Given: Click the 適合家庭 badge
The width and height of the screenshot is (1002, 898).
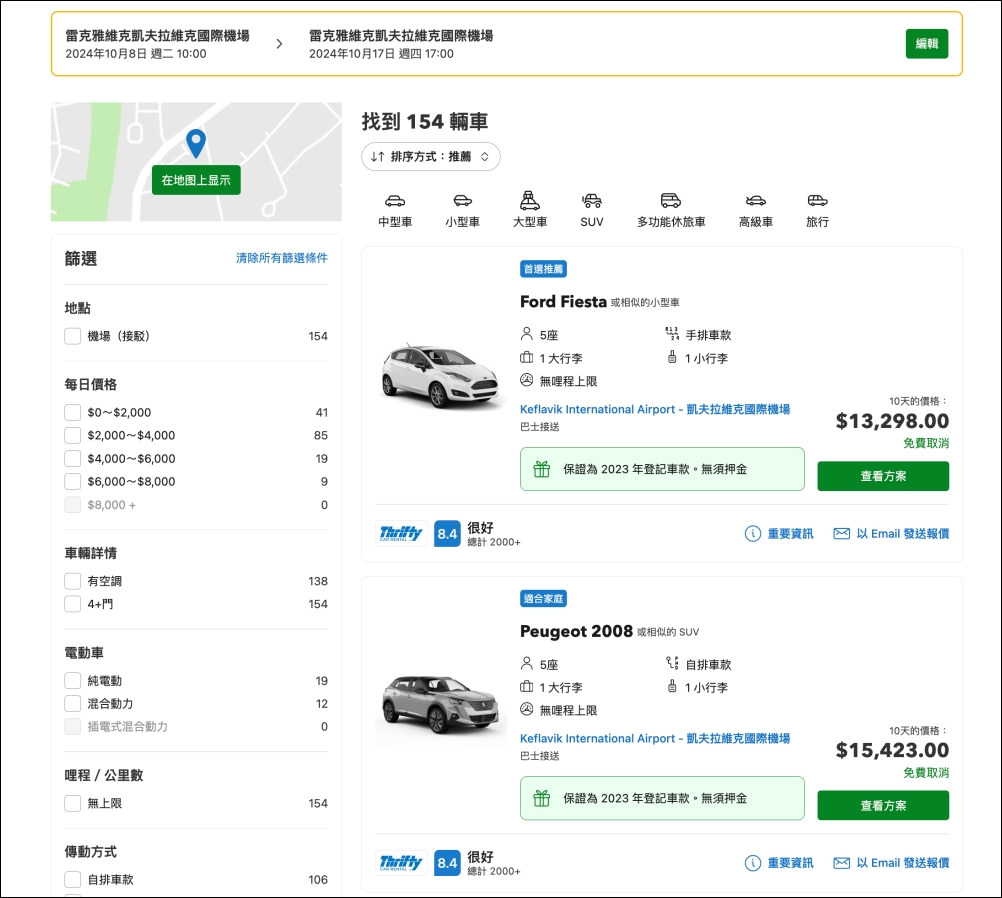Looking at the screenshot, I should click(x=543, y=599).
